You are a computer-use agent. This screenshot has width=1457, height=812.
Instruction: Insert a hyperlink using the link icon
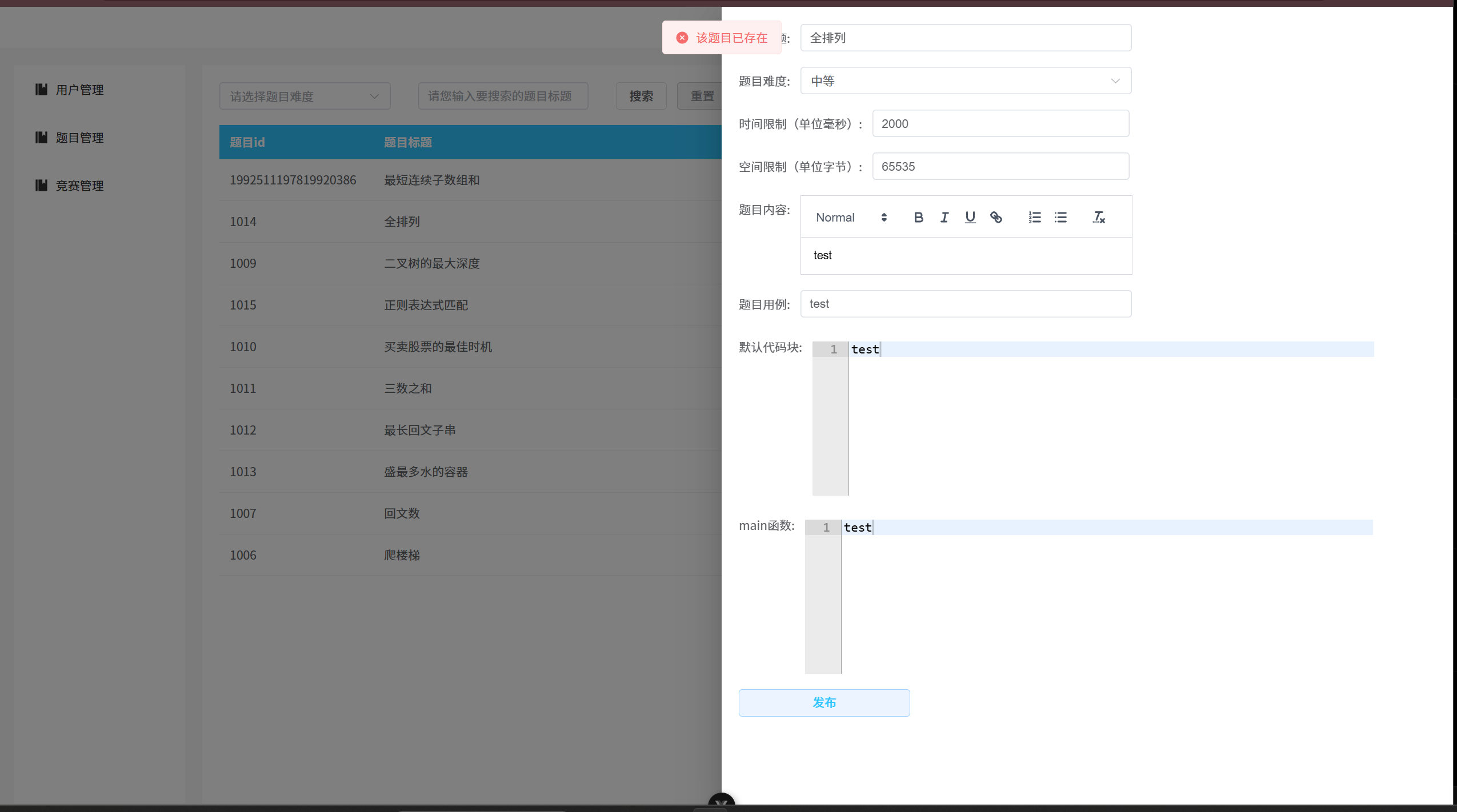[996, 217]
